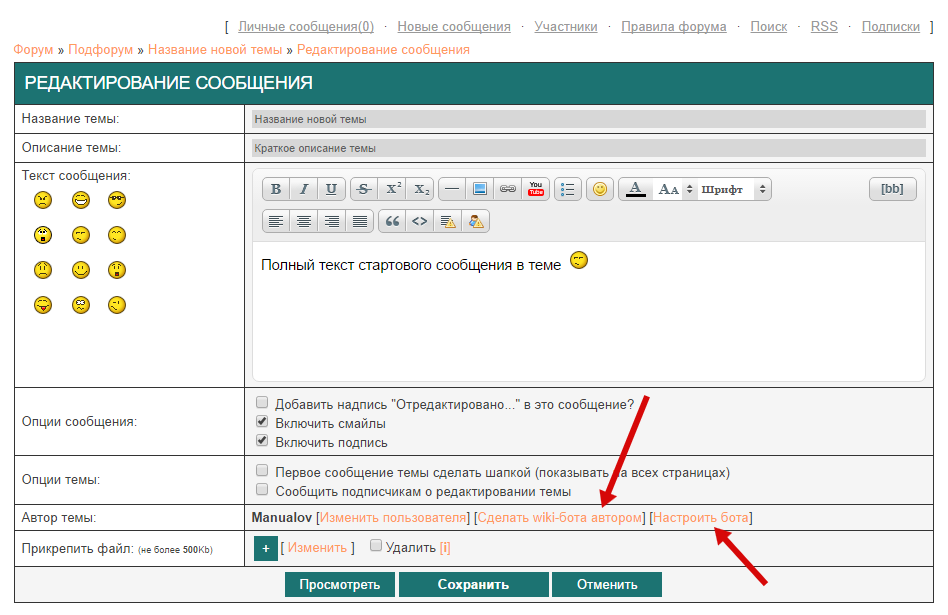Open the "Шрифт" font dropdown
The width and height of the screenshot is (948, 615).
click(734, 189)
